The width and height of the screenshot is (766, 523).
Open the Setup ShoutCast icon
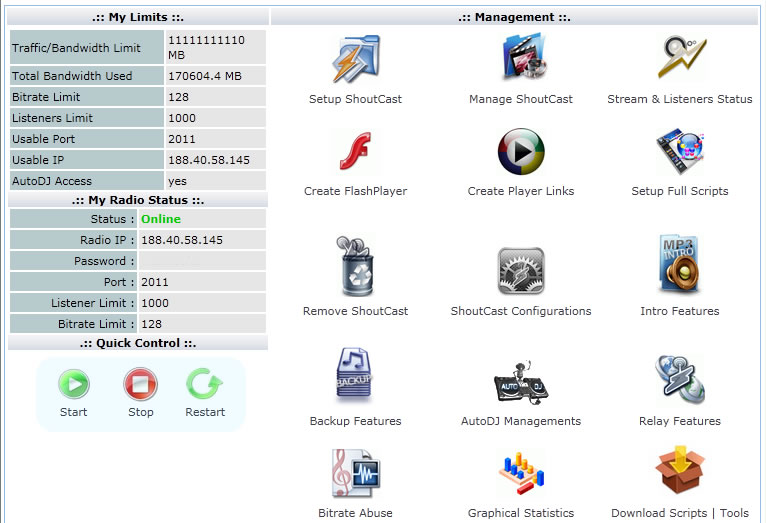[x=355, y=60]
